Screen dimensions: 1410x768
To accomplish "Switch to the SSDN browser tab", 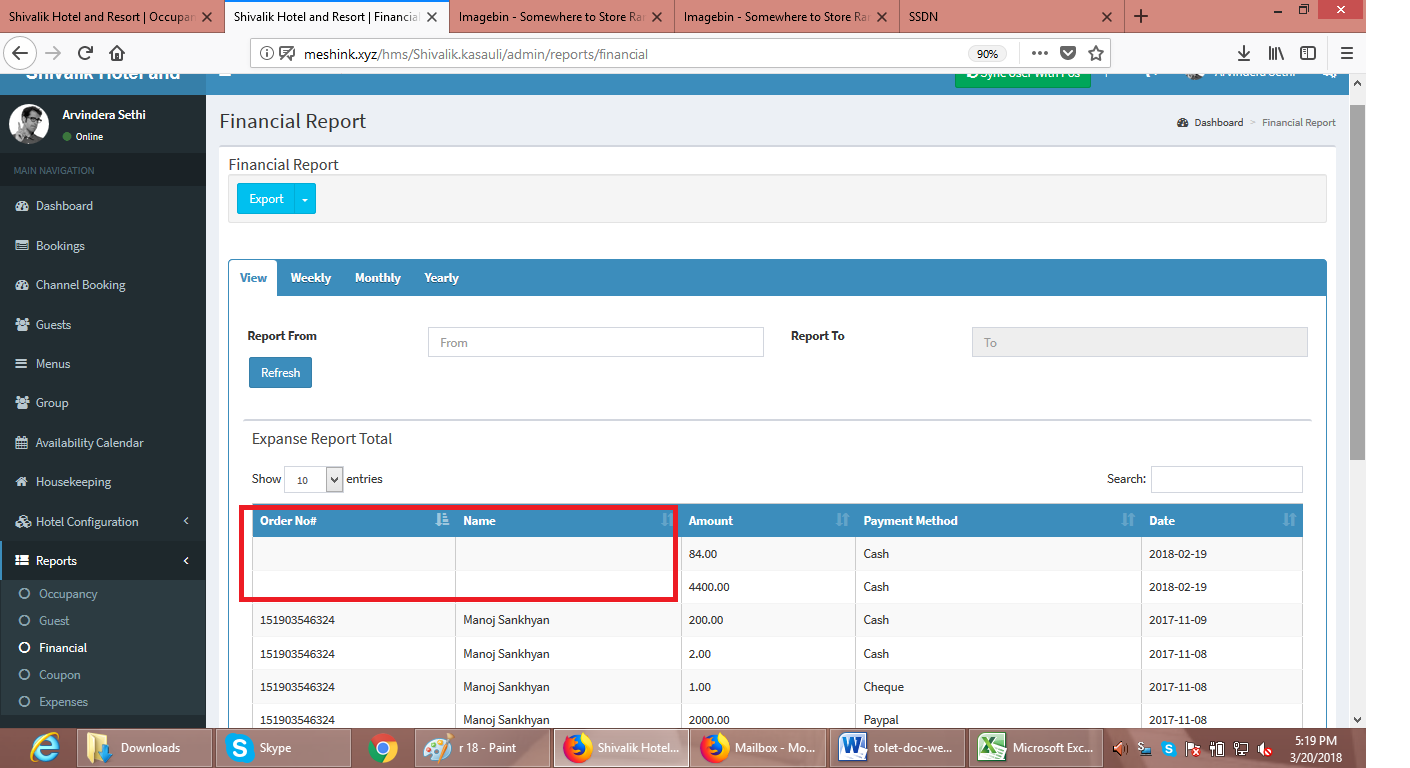I will click(x=1010, y=16).
